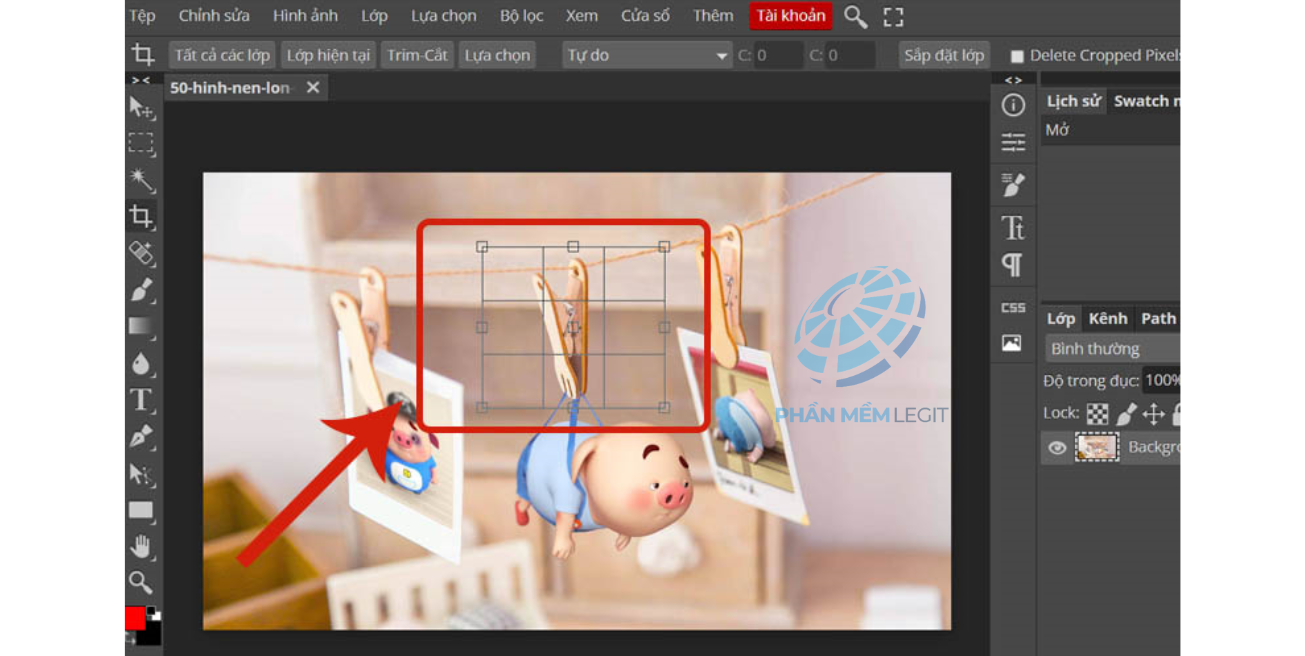Switch to the Kênh channels tab
Screen dimensions: 1305x656
[x=1108, y=319]
